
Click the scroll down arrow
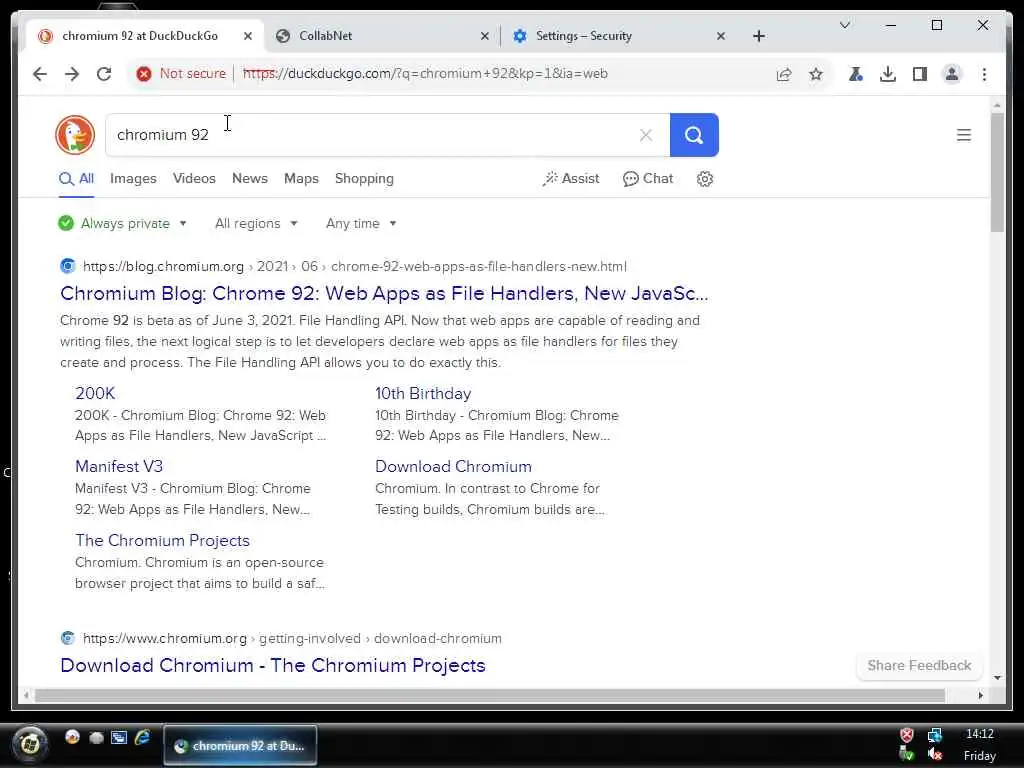pyautogui.click(x=997, y=678)
